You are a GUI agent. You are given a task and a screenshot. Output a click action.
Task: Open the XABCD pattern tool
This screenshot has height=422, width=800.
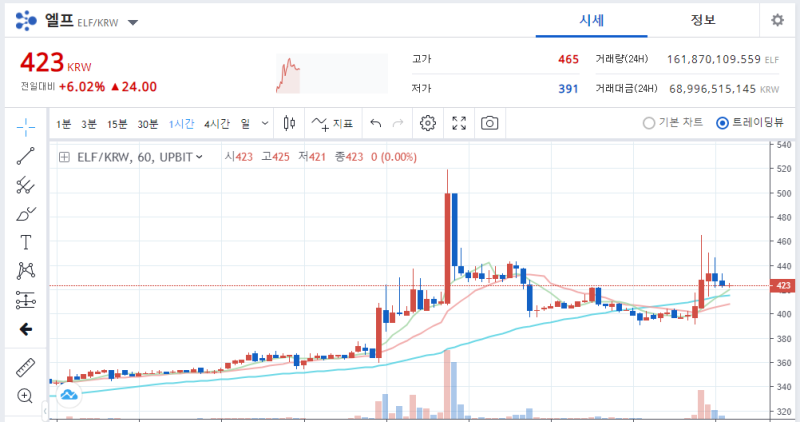(x=26, y=270)
